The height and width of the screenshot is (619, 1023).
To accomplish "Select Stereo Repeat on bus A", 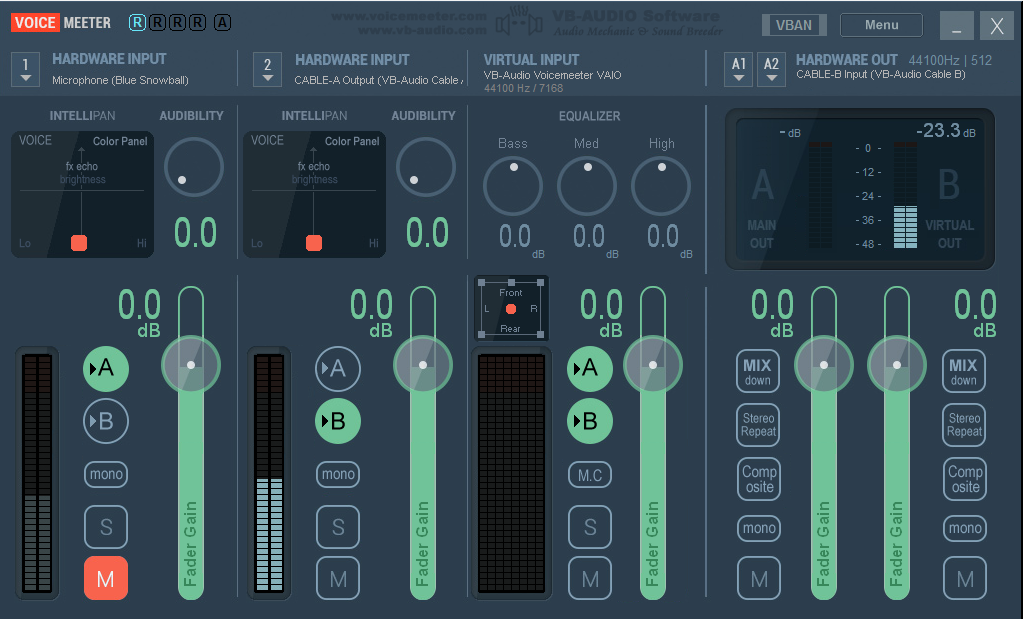I will click(758, 425).
